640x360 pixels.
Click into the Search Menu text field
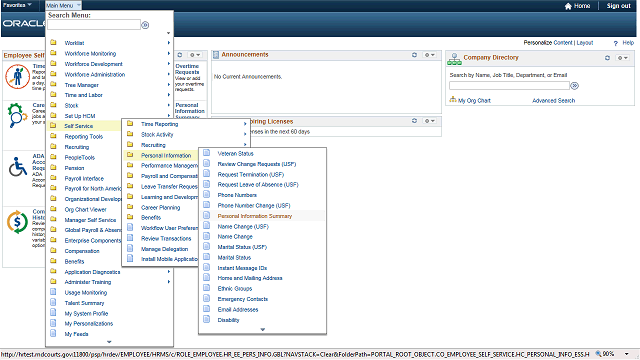click(94, 25)
